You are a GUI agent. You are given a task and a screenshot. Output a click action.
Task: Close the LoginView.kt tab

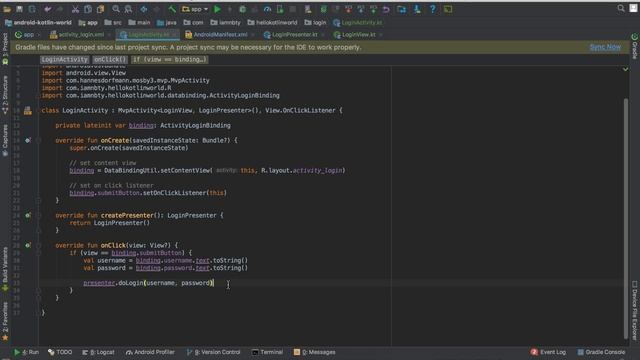pyautogui.click(x=381, y=35)
